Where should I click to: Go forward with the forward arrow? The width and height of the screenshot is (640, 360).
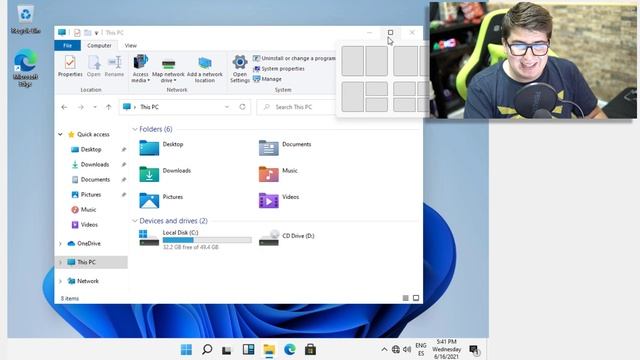click(x=80, y=107)
